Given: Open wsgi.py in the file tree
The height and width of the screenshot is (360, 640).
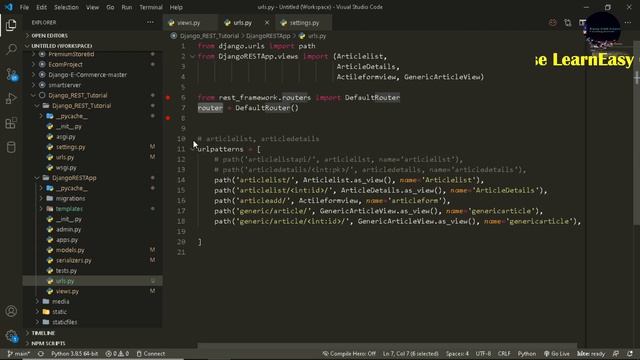Looking at the screenshot, I should tap(66, 167).
